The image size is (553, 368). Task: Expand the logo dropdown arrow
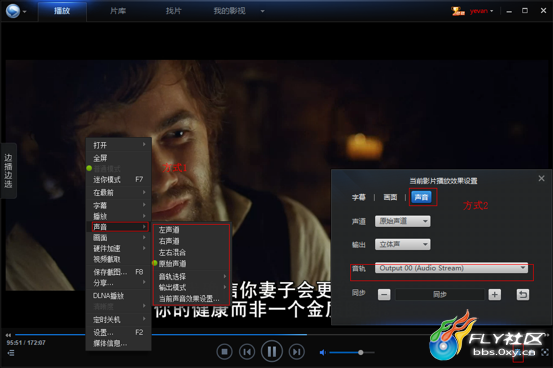(25, 12)
